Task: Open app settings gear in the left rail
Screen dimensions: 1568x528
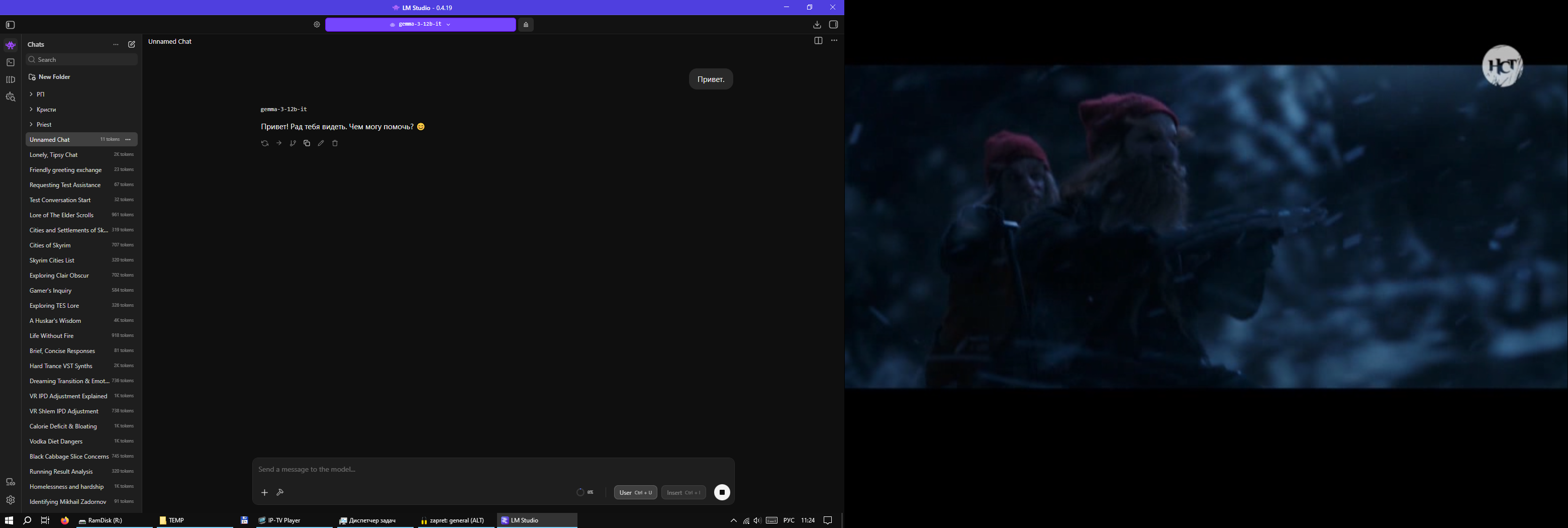Action: (x=11, y=500)
